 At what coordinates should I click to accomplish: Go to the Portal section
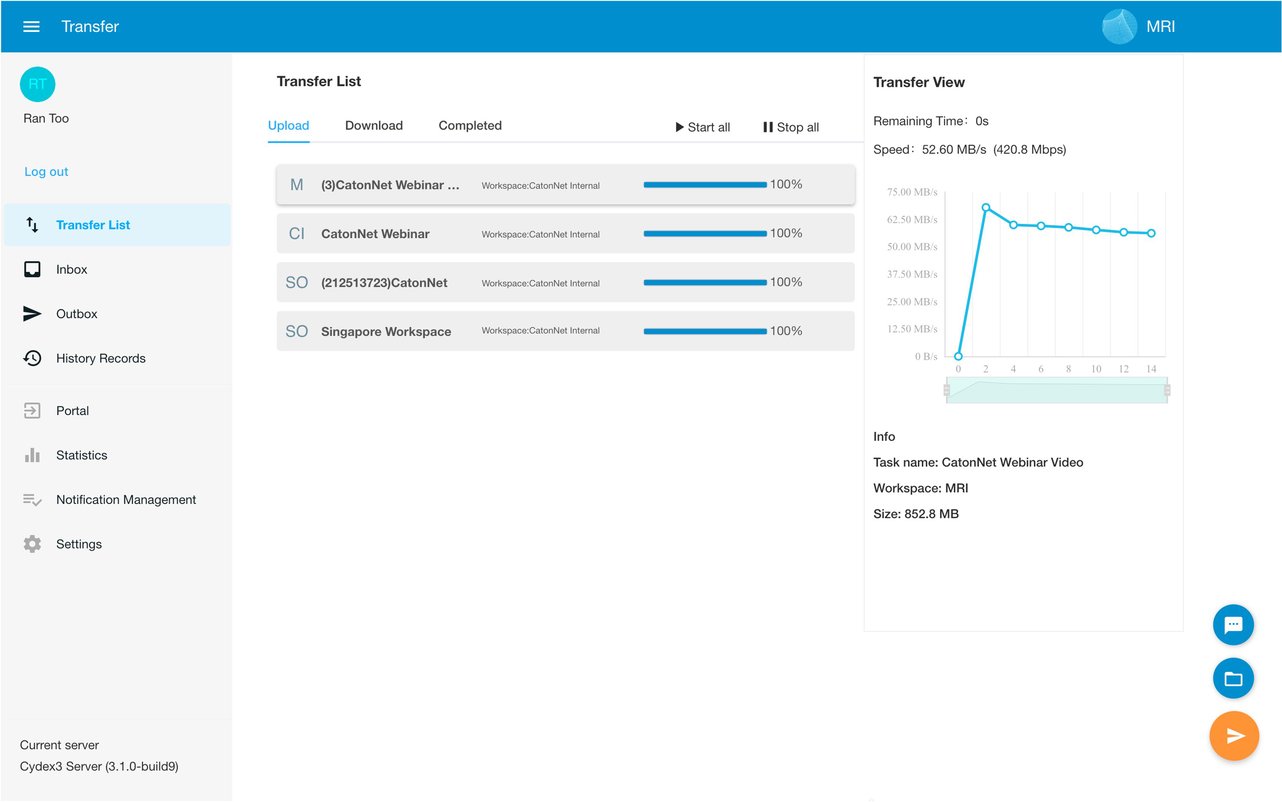tap(72, 410)
